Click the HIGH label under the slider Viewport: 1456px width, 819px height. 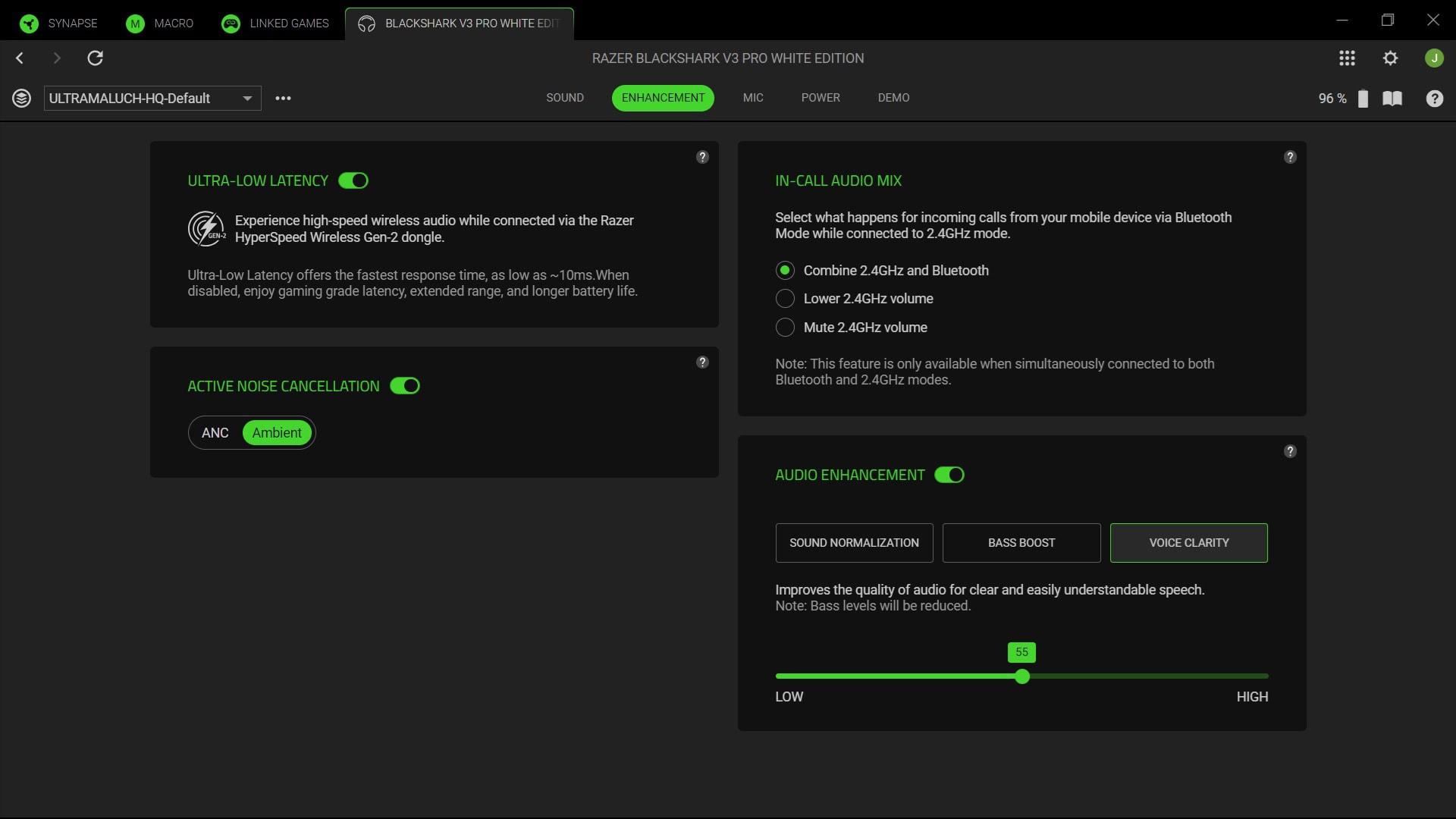coord(1252,697)
